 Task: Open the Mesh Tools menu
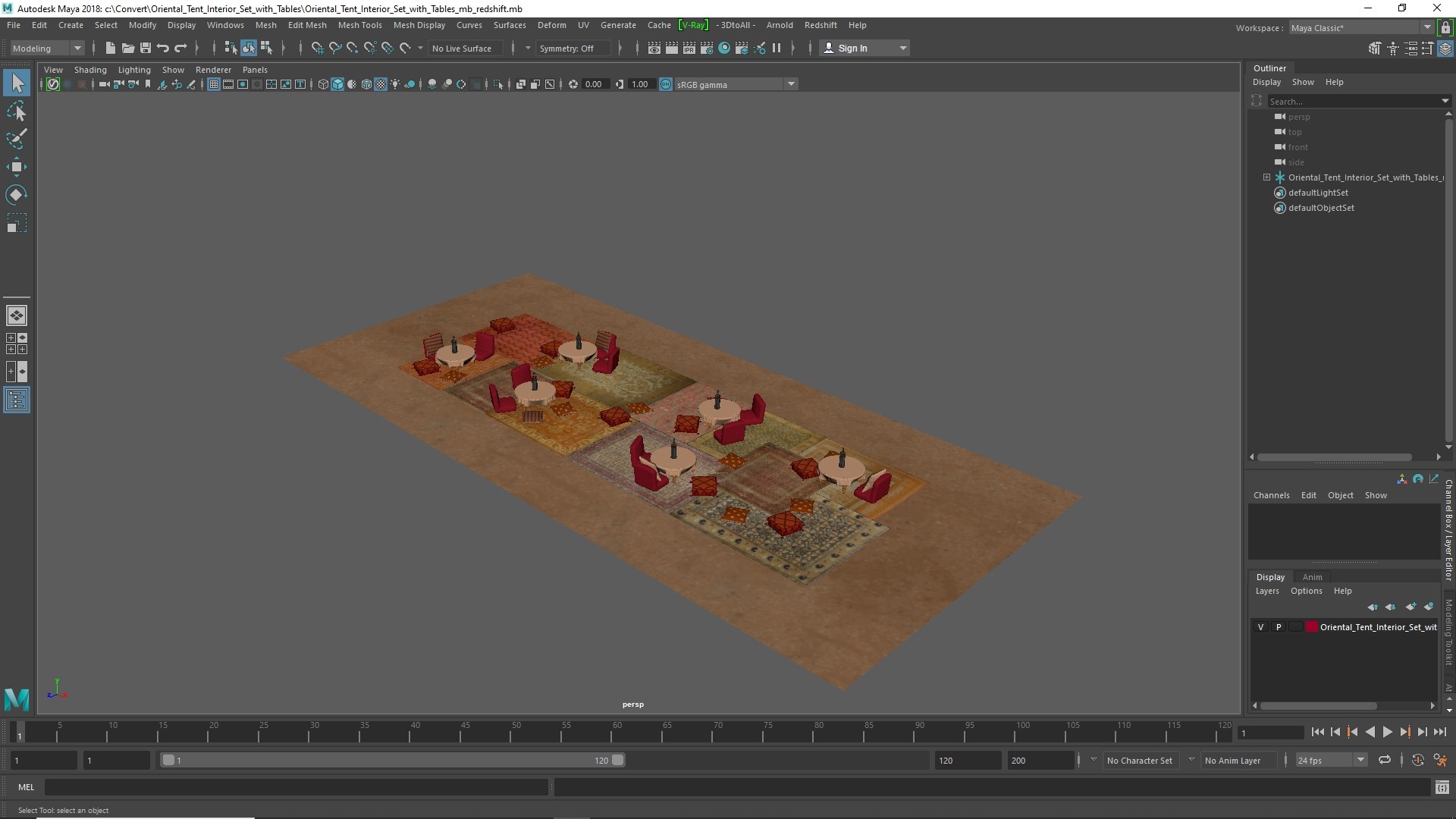[x=359, y=25]
